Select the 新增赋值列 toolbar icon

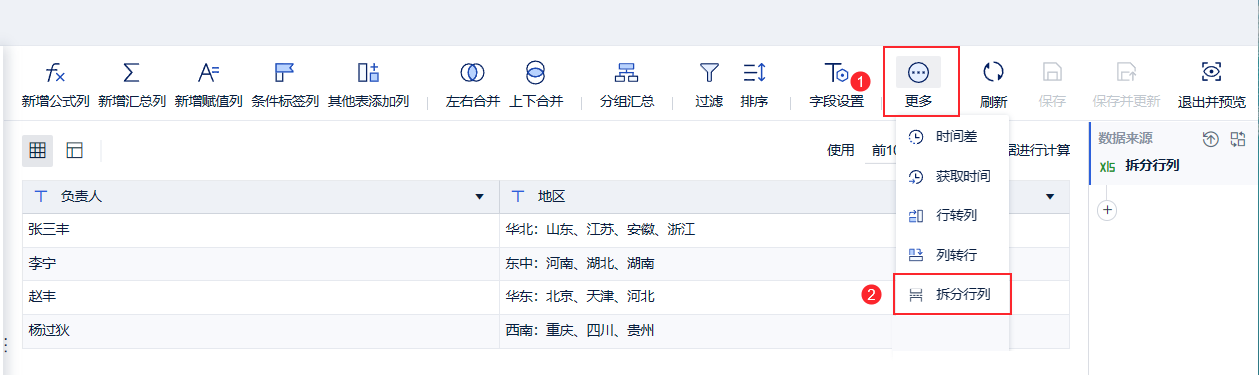coord(208,73)
